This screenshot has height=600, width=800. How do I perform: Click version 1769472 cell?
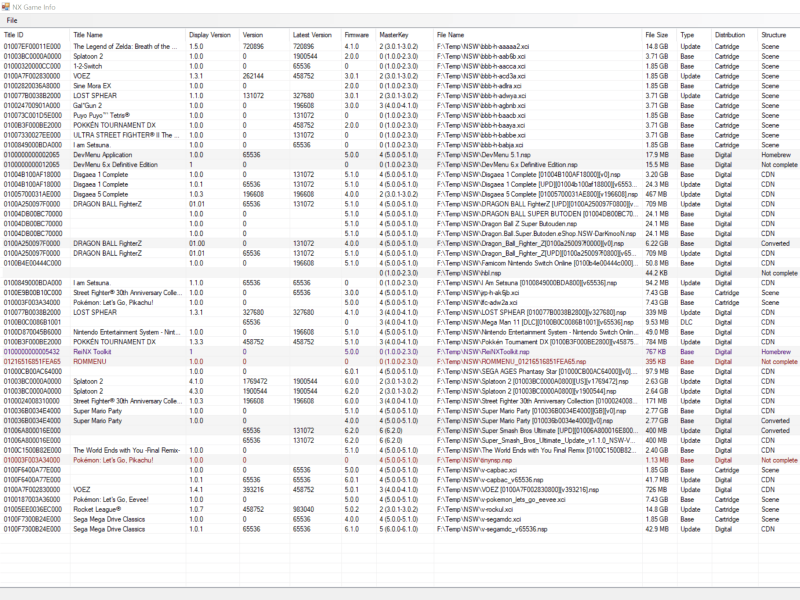[255, 382]
